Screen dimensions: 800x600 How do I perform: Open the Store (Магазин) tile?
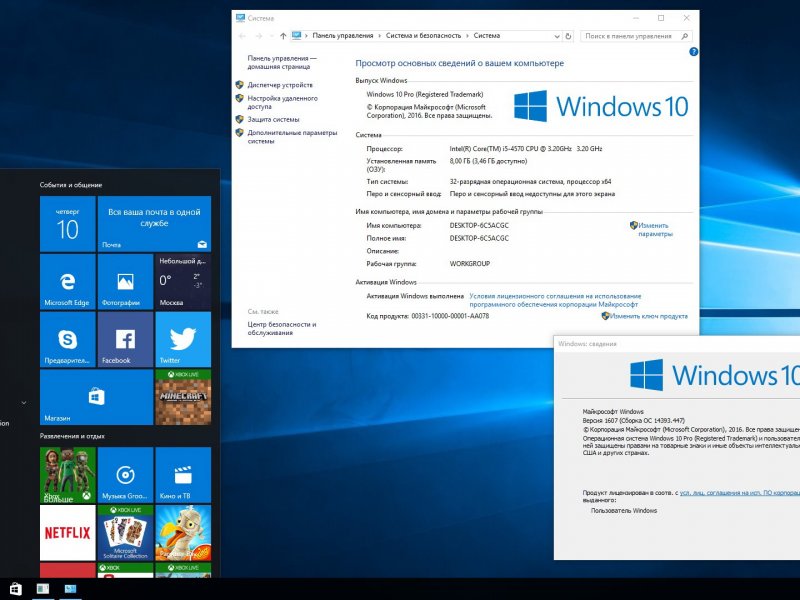pos(96,397)
